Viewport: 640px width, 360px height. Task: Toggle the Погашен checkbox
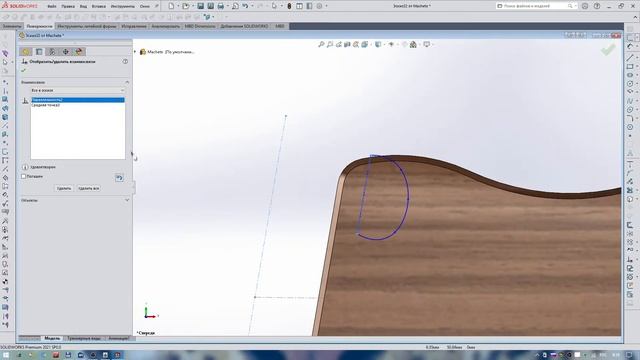[24, 176]
